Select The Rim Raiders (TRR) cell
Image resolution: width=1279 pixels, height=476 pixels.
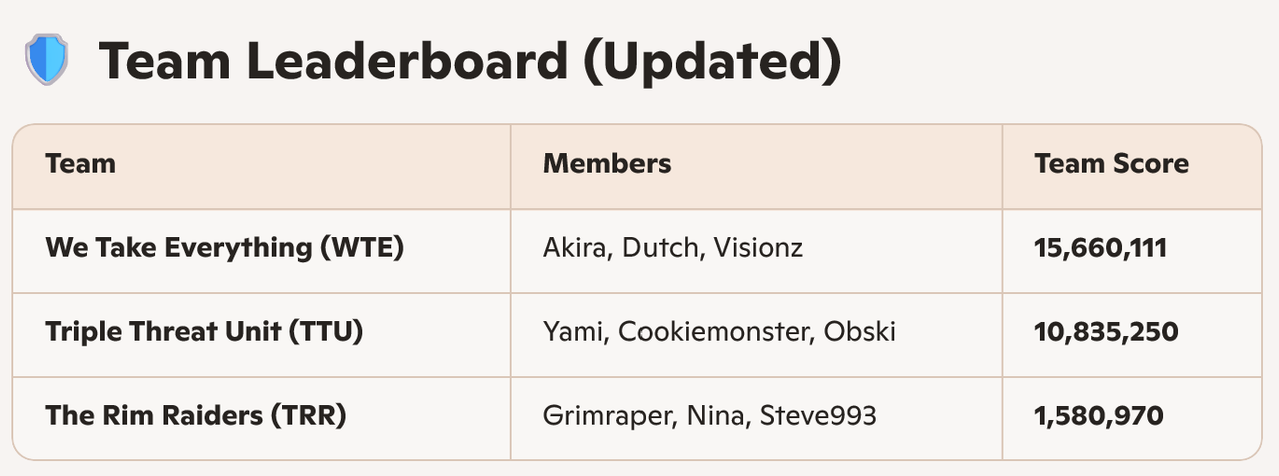coord(196,415)
